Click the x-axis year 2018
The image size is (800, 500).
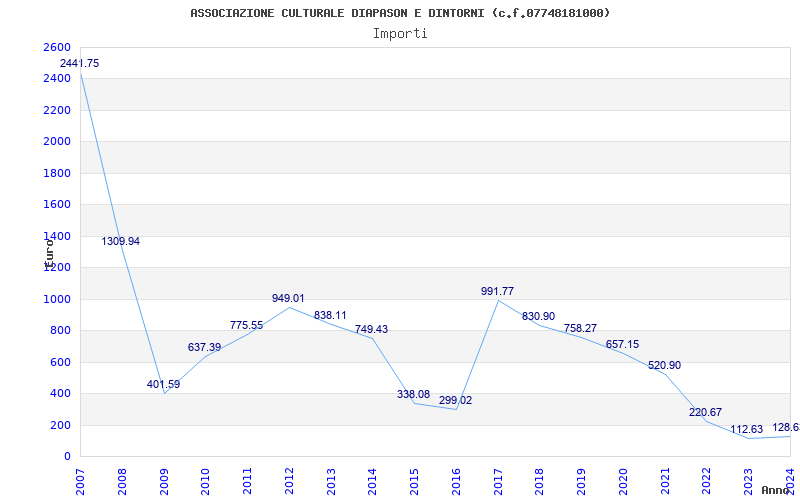pos(540,482)
